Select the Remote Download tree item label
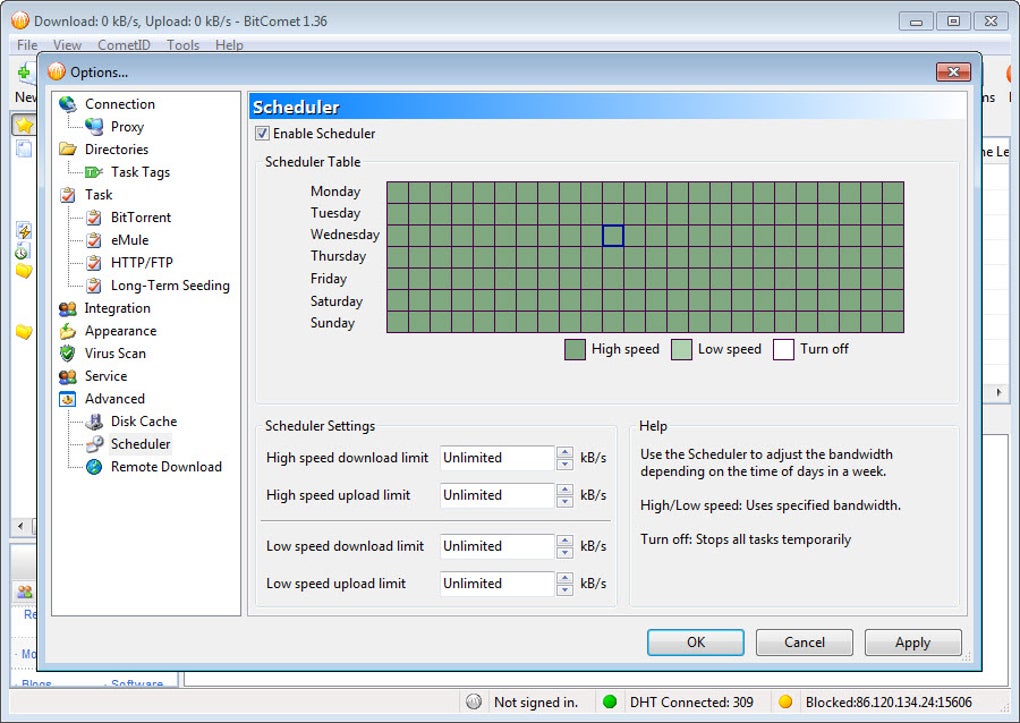 (167, 467)
